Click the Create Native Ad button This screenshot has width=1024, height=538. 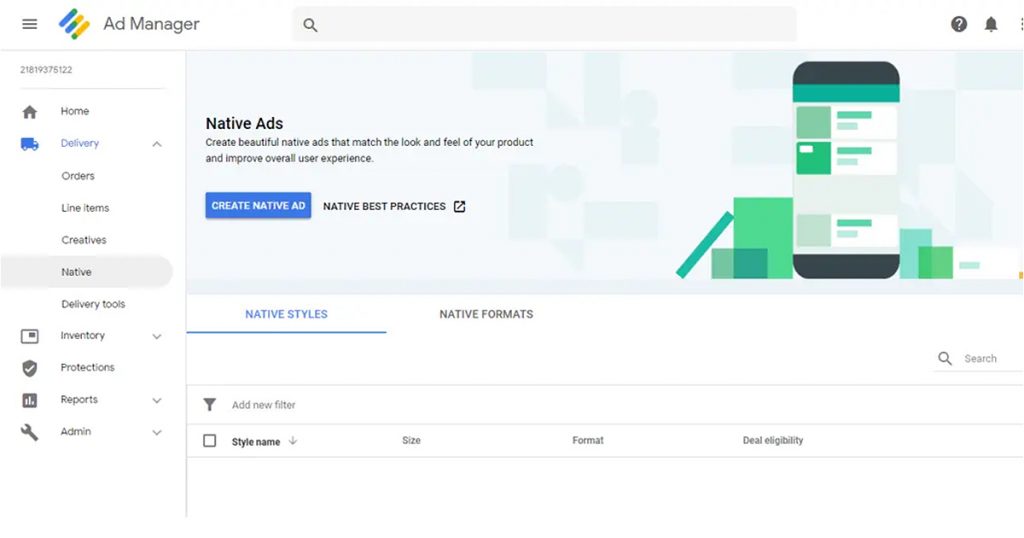(x=258, y=206)
